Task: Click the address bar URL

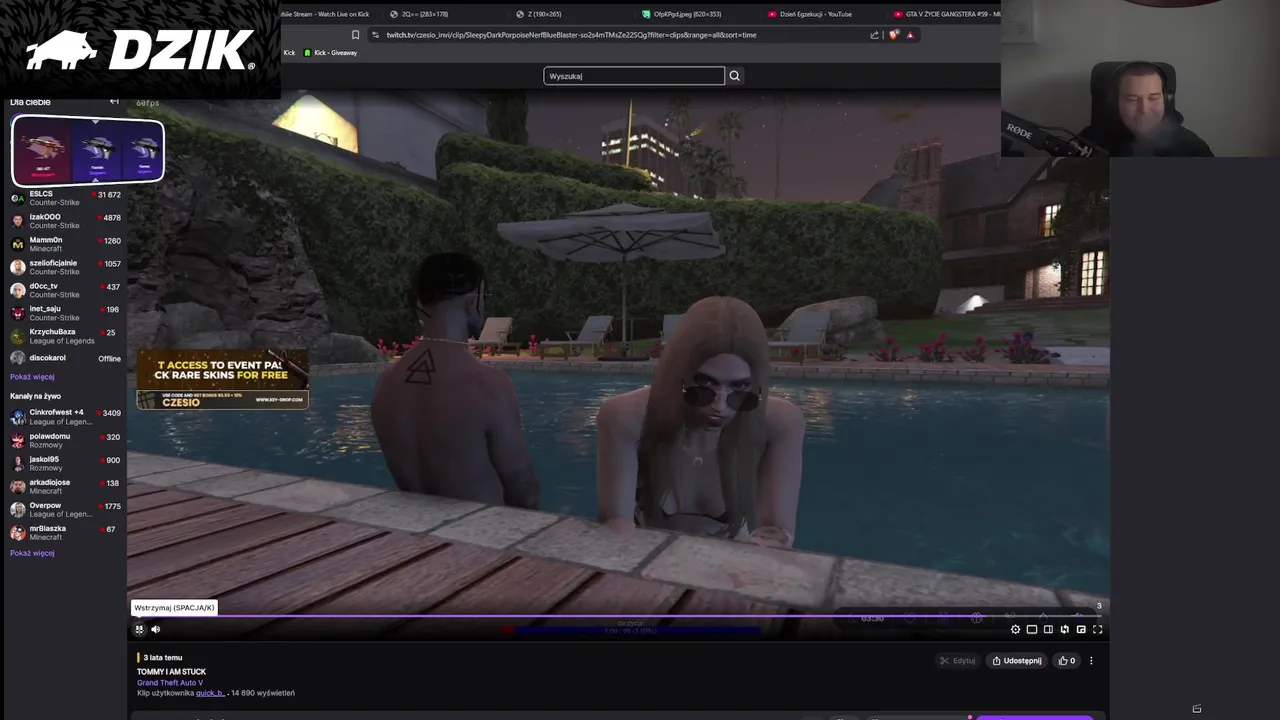Action: pos(571,35)
